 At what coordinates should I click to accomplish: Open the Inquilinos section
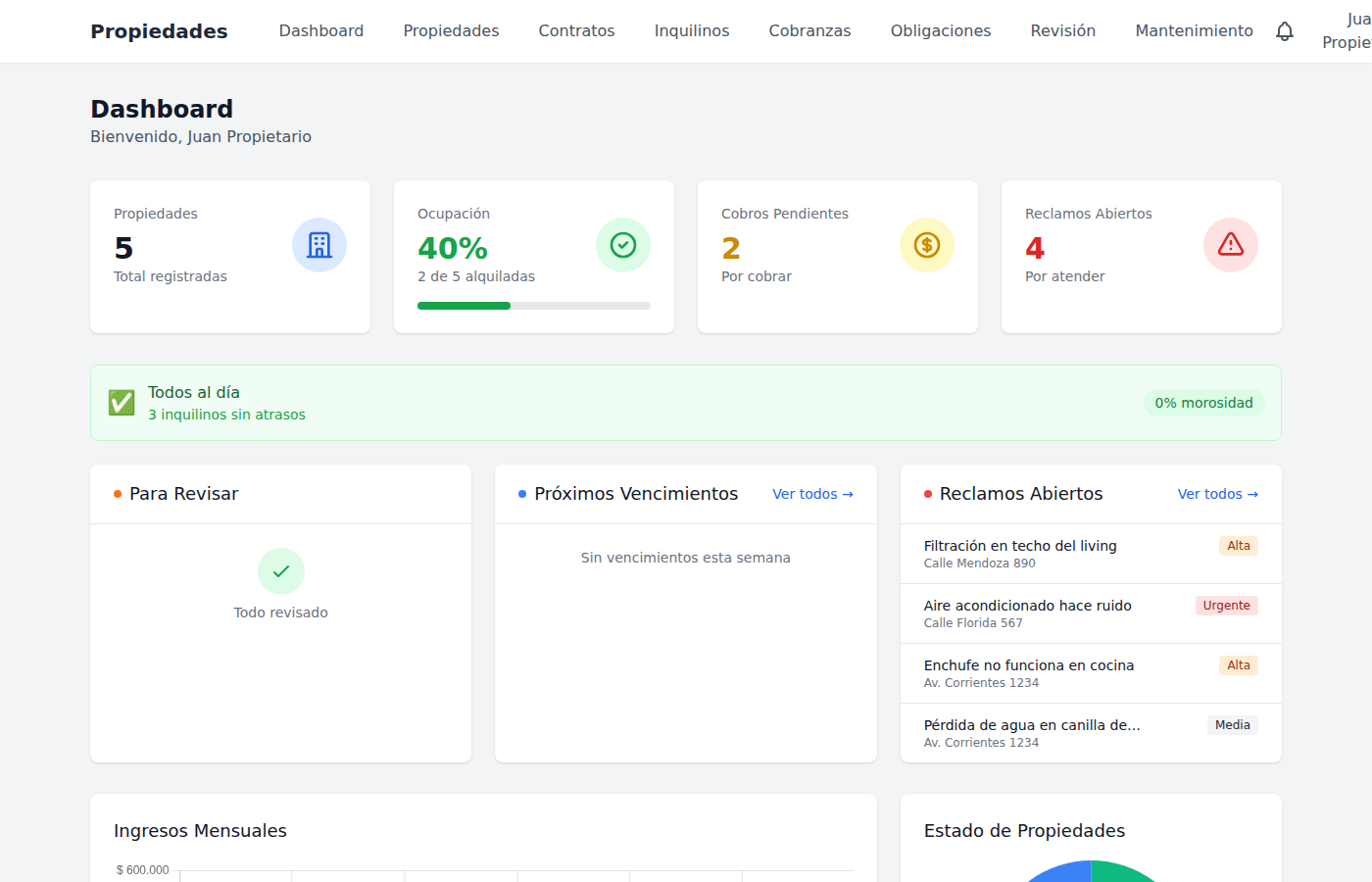tap(692, 31)
